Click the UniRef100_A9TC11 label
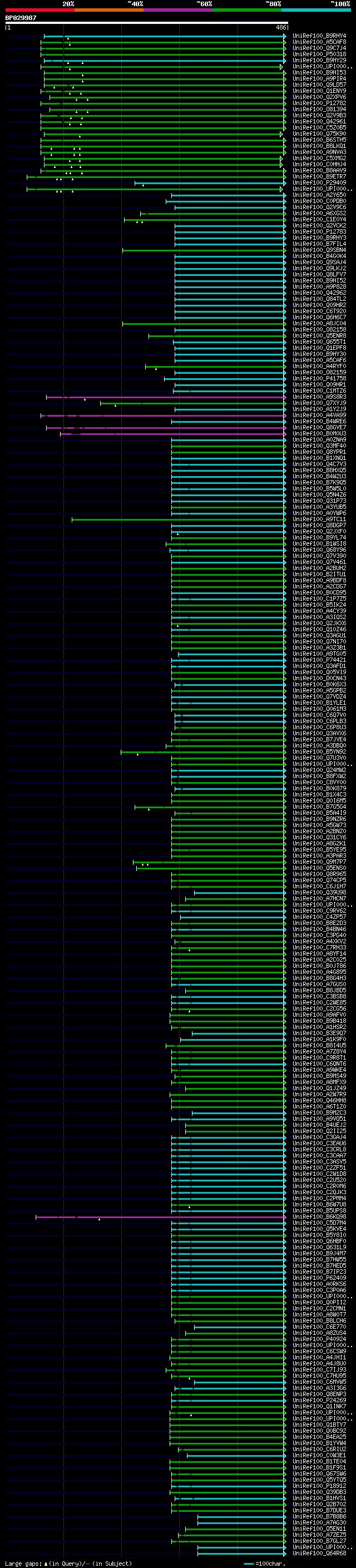The height and width of the screenshot is (1568, 356). coord(319,519)
